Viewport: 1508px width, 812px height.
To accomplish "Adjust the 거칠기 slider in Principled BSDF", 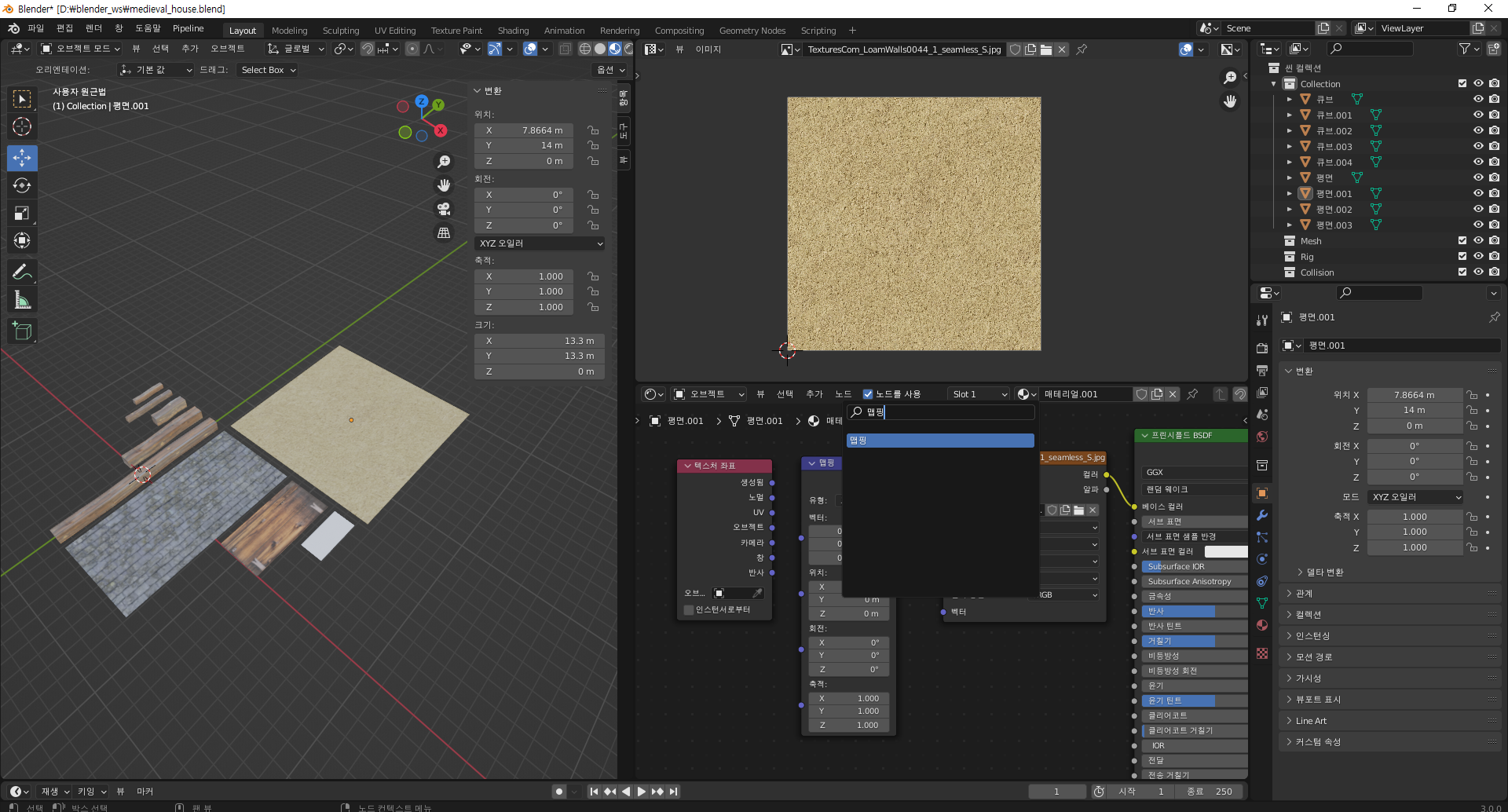I will (x=1194, y=641).
